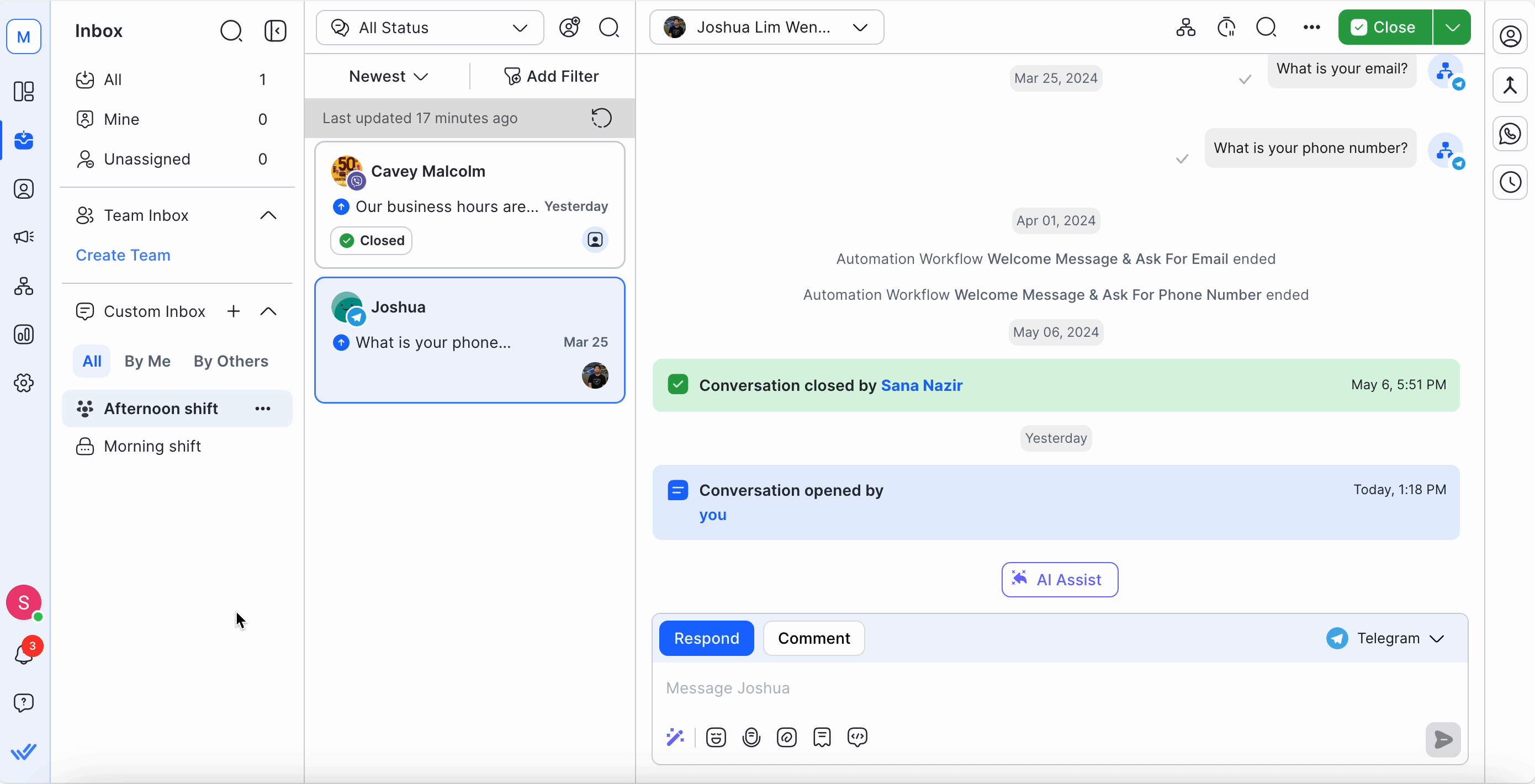Expand the Telegram channel selector
This screenshot has width=1535, height=784.
pyautogui.click(x=1386, y=638)
